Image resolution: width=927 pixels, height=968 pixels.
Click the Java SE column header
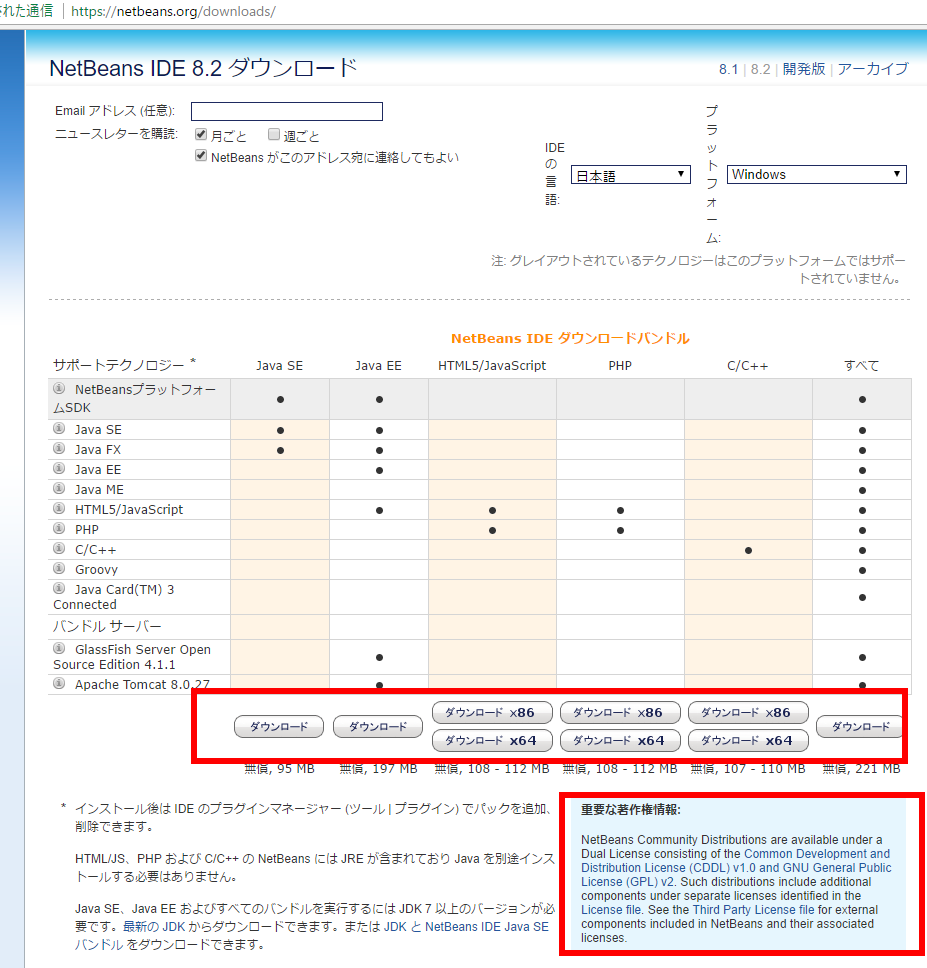point(280,365)
